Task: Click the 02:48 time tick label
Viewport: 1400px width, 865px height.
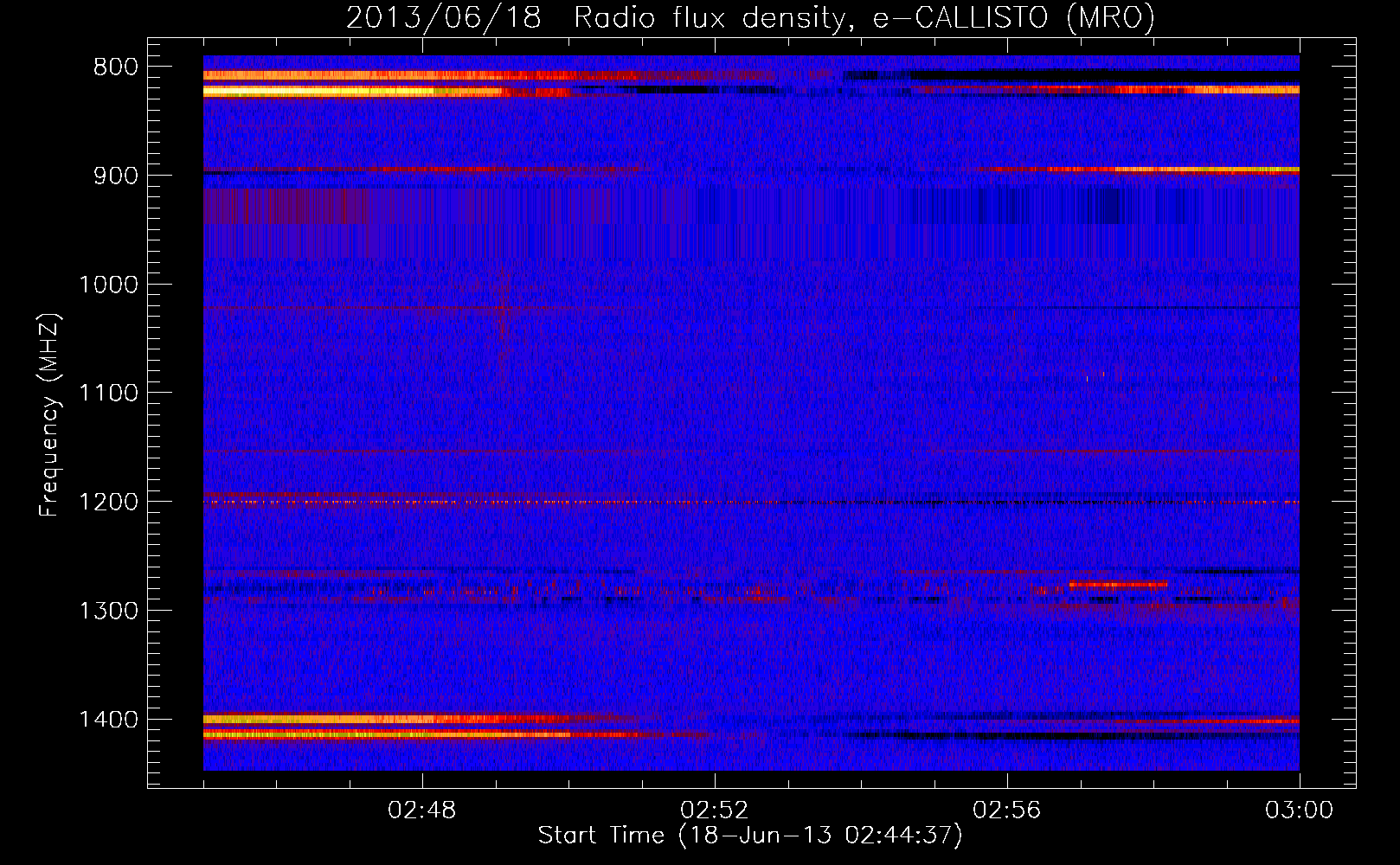Action: 422,811
